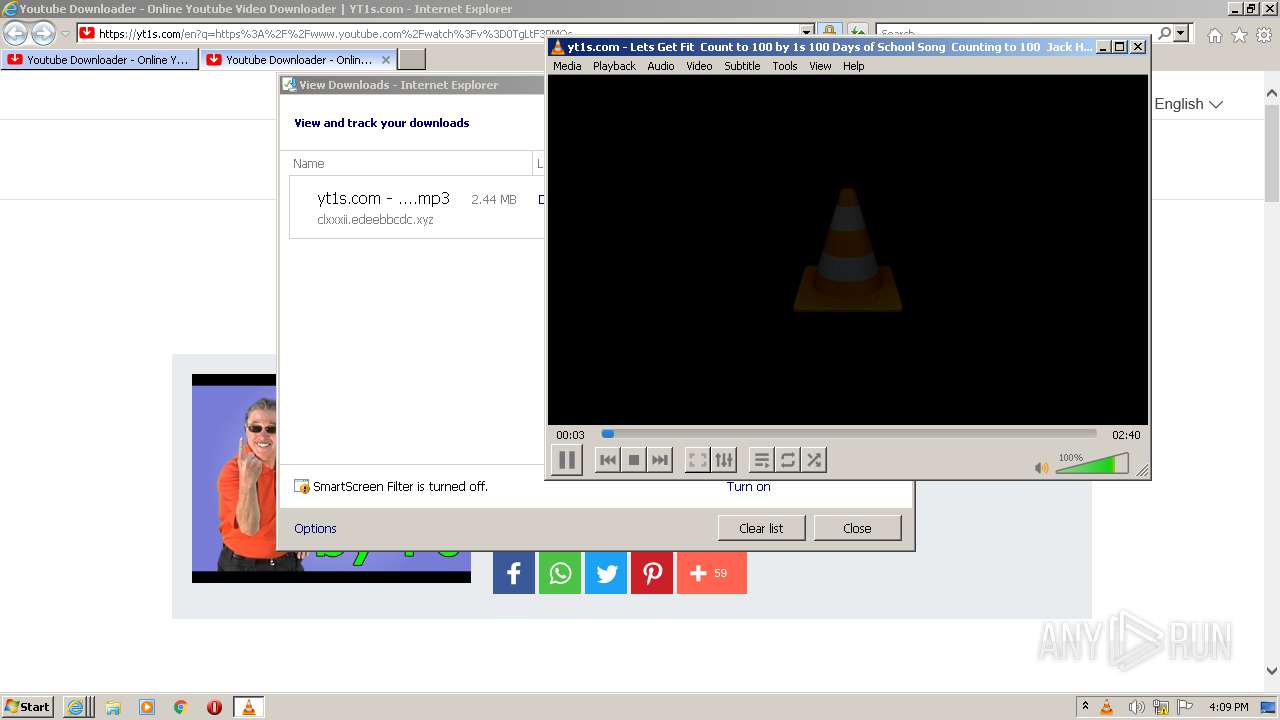Click VLC total time 02:40
The height and width of the screenshot is (720, 1280).
[x=1126, y=435]
